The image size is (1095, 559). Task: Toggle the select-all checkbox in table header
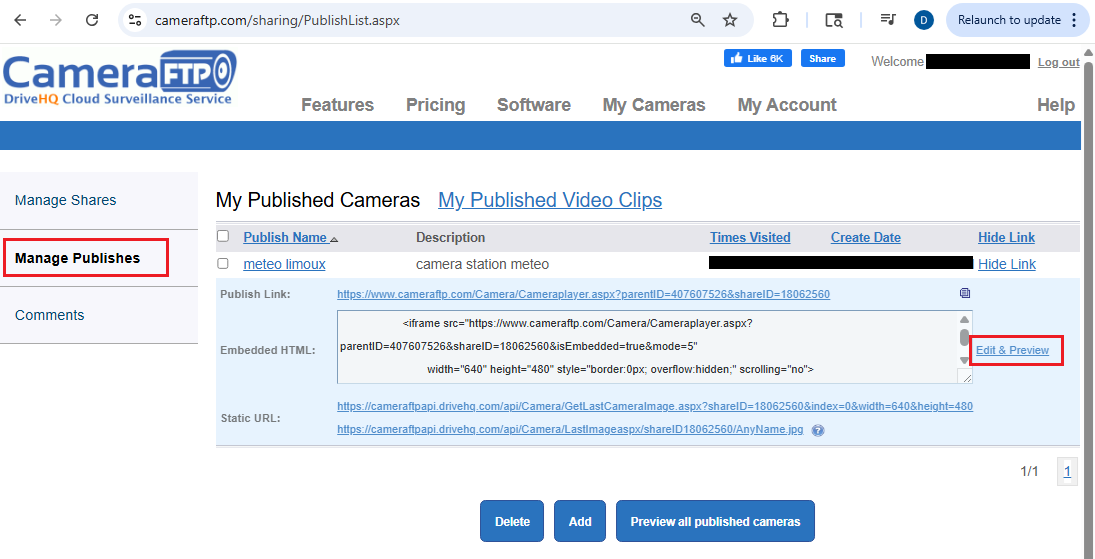point(223,237)
